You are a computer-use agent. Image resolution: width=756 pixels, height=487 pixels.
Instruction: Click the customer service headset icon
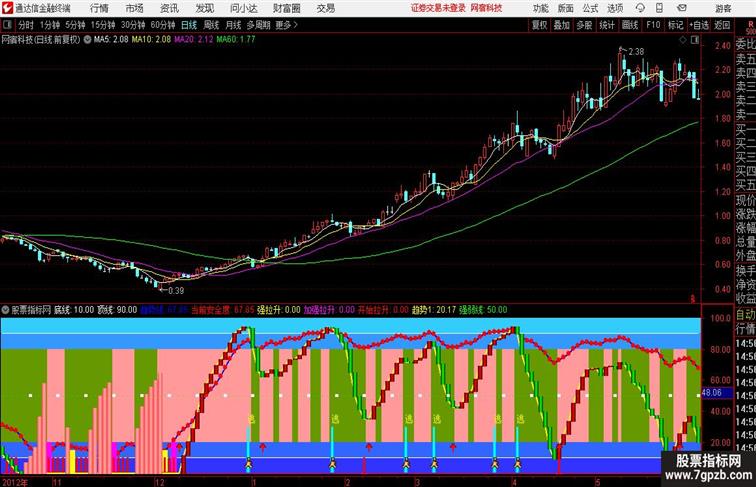640,8
